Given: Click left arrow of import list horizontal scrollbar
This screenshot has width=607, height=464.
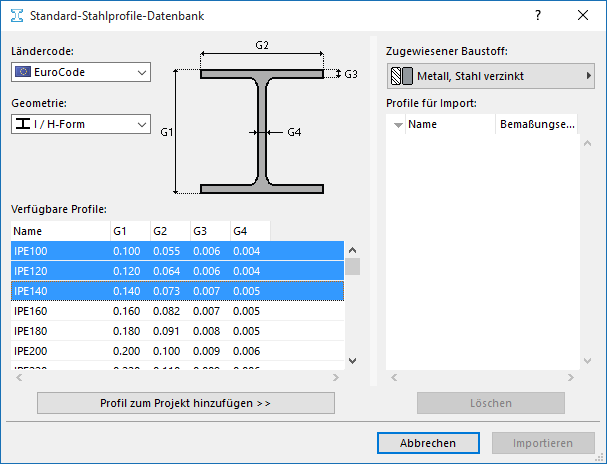Looking at the screenshot, I should tap(394, 377).
